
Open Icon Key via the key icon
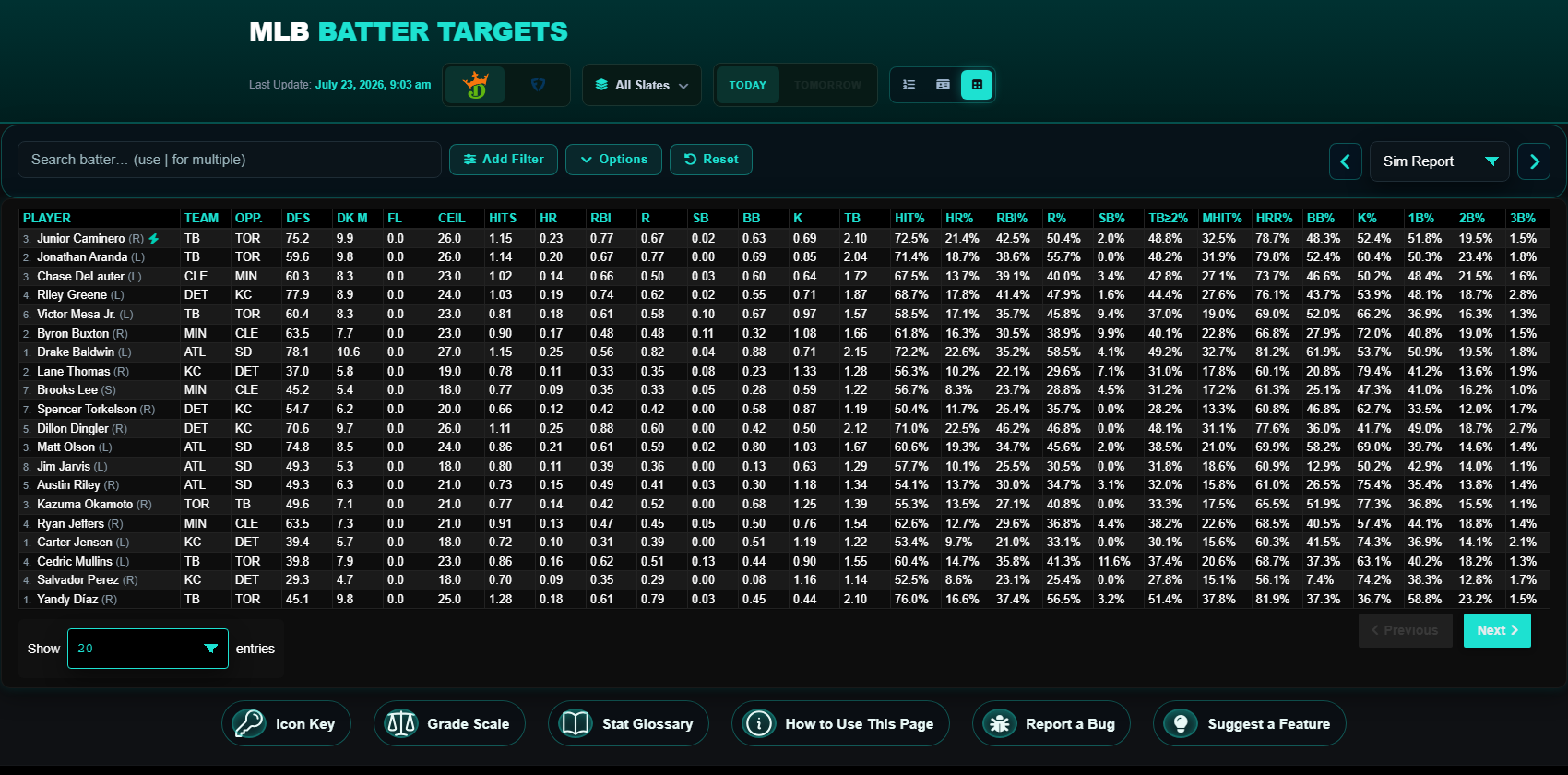click(x=249, y=724)
